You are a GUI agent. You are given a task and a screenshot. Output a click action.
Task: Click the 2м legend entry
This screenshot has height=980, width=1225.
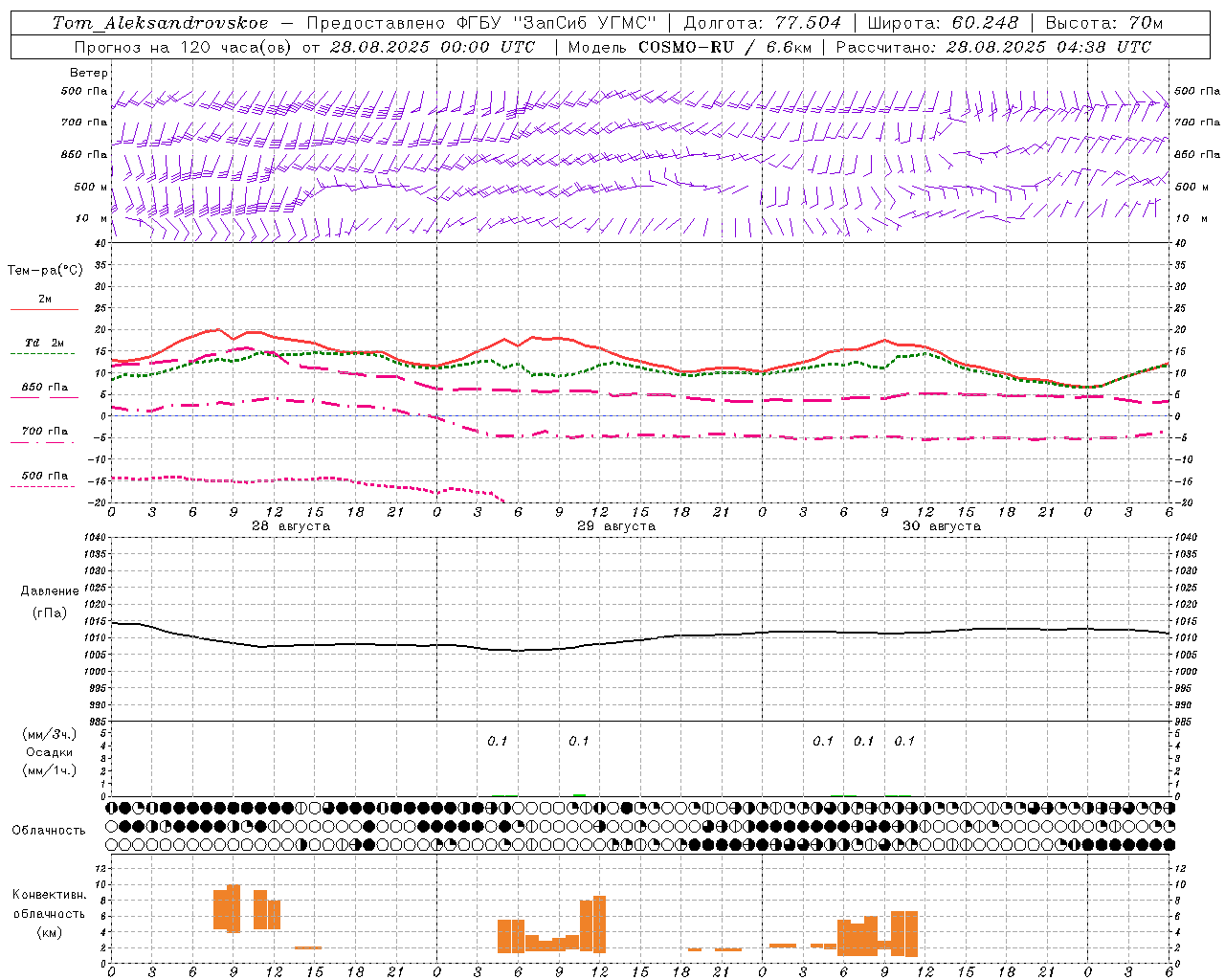(45, 300)
